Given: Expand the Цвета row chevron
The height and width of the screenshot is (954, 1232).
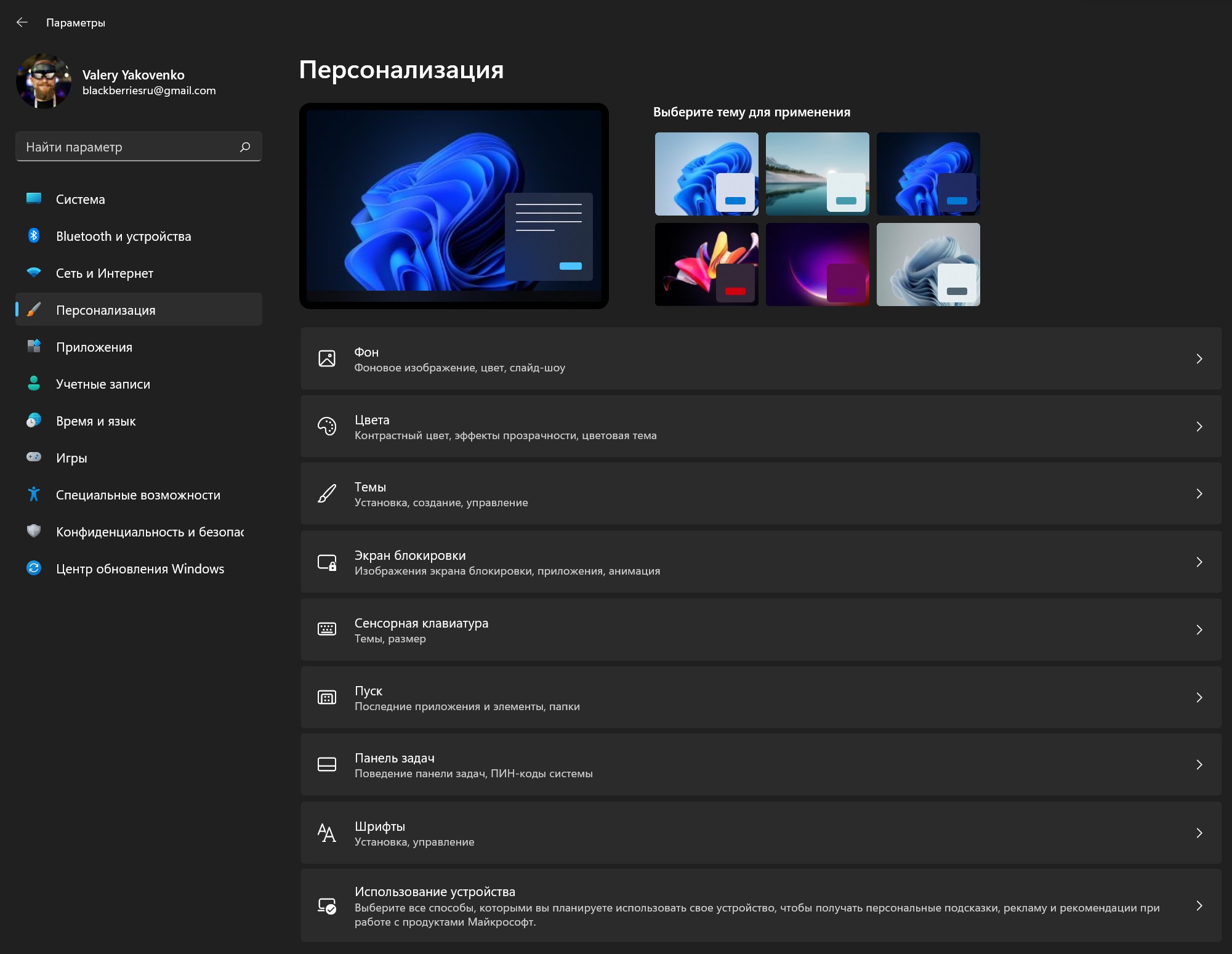Looking at the screenshot, I should (x=1199, y=426).
